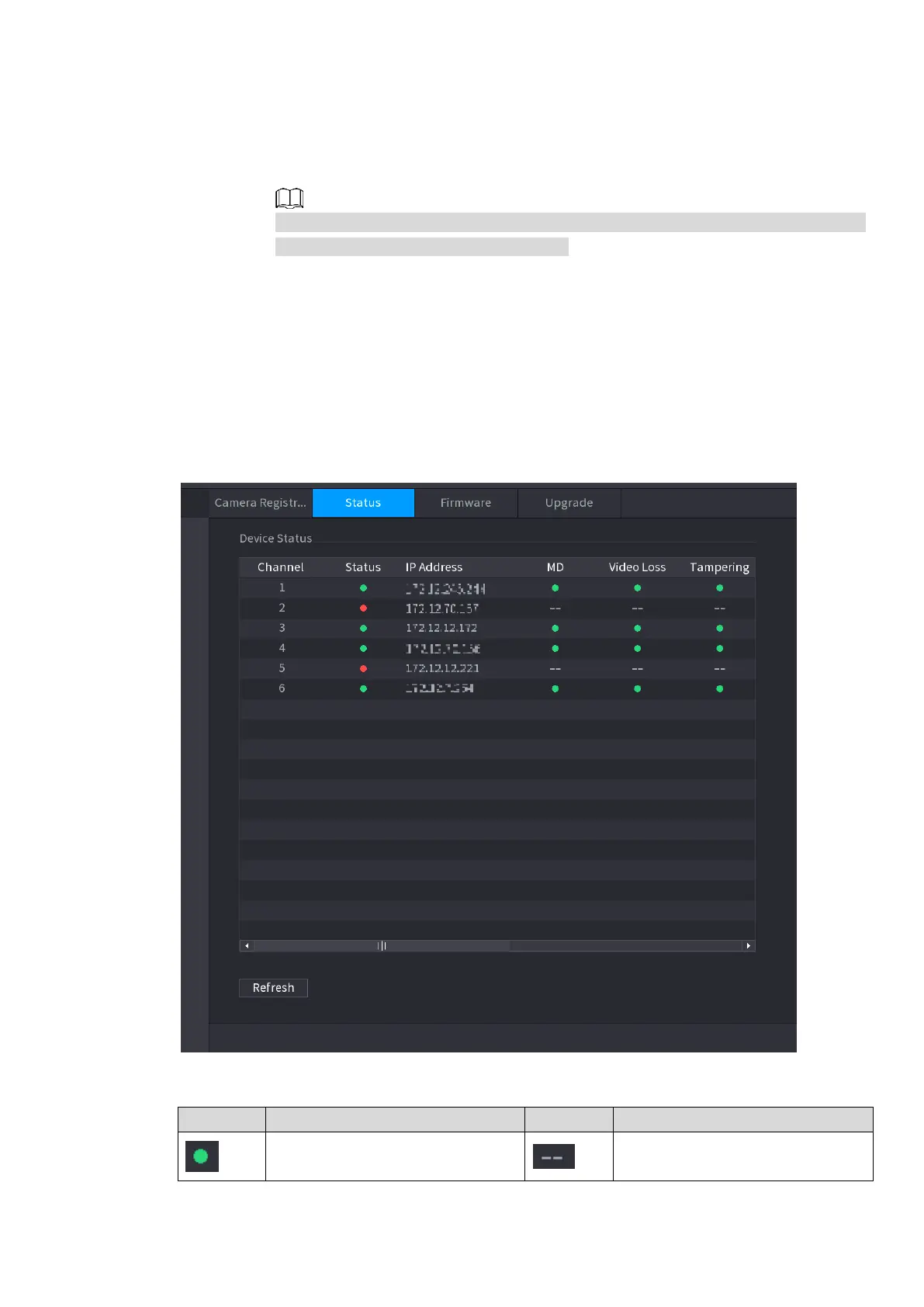924x1307 pixels.
Task: Click the Refresh button
Action: pos(273,988)
